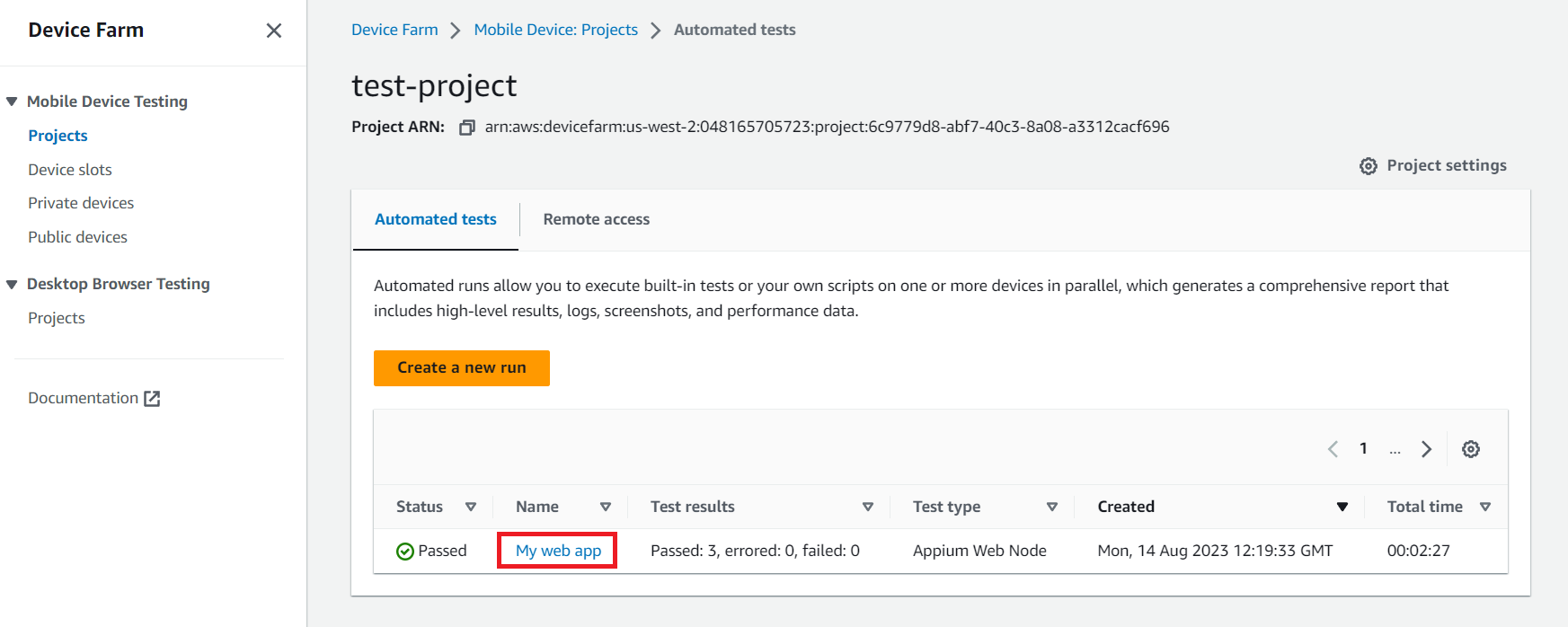Screen dimensions: 1568x627
Task: Switch to Remote access tab
Action: click(596, 219)
